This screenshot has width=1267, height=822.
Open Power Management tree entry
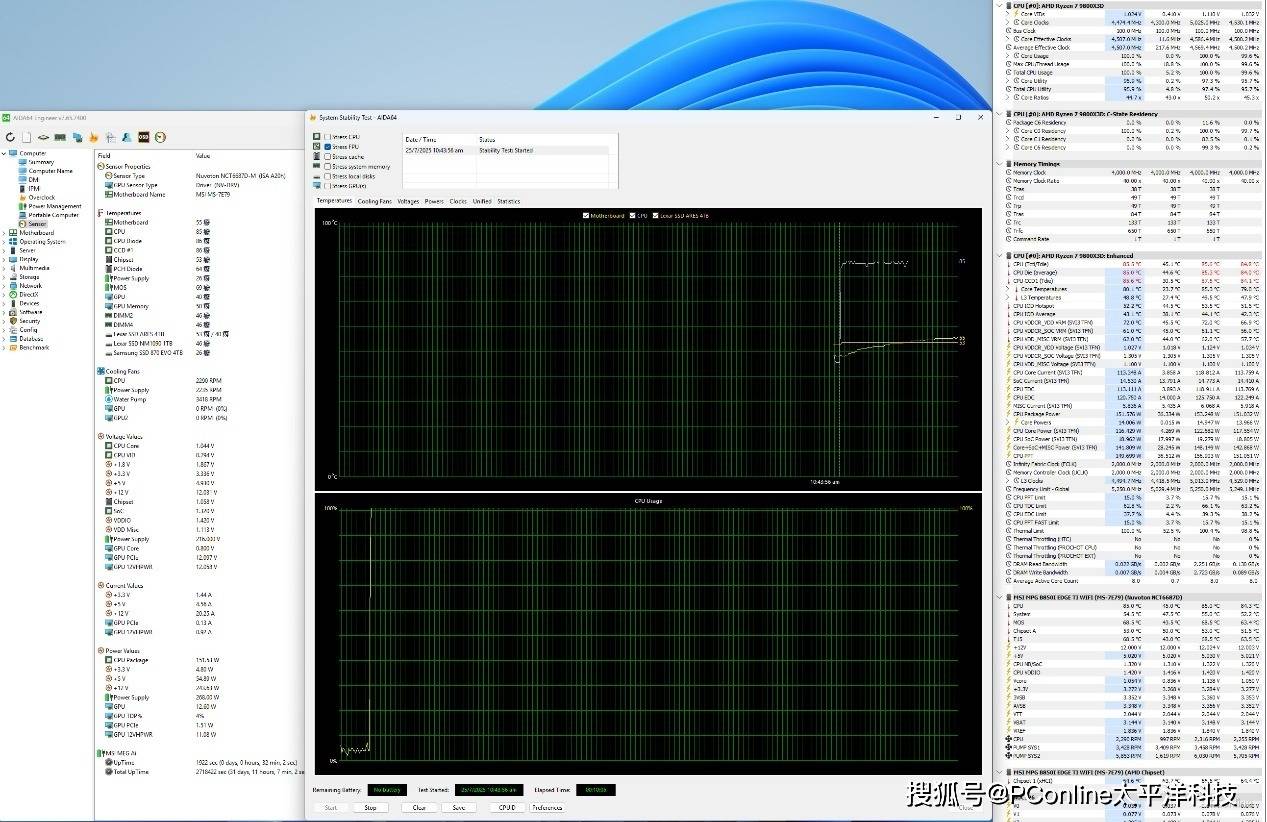55,206
